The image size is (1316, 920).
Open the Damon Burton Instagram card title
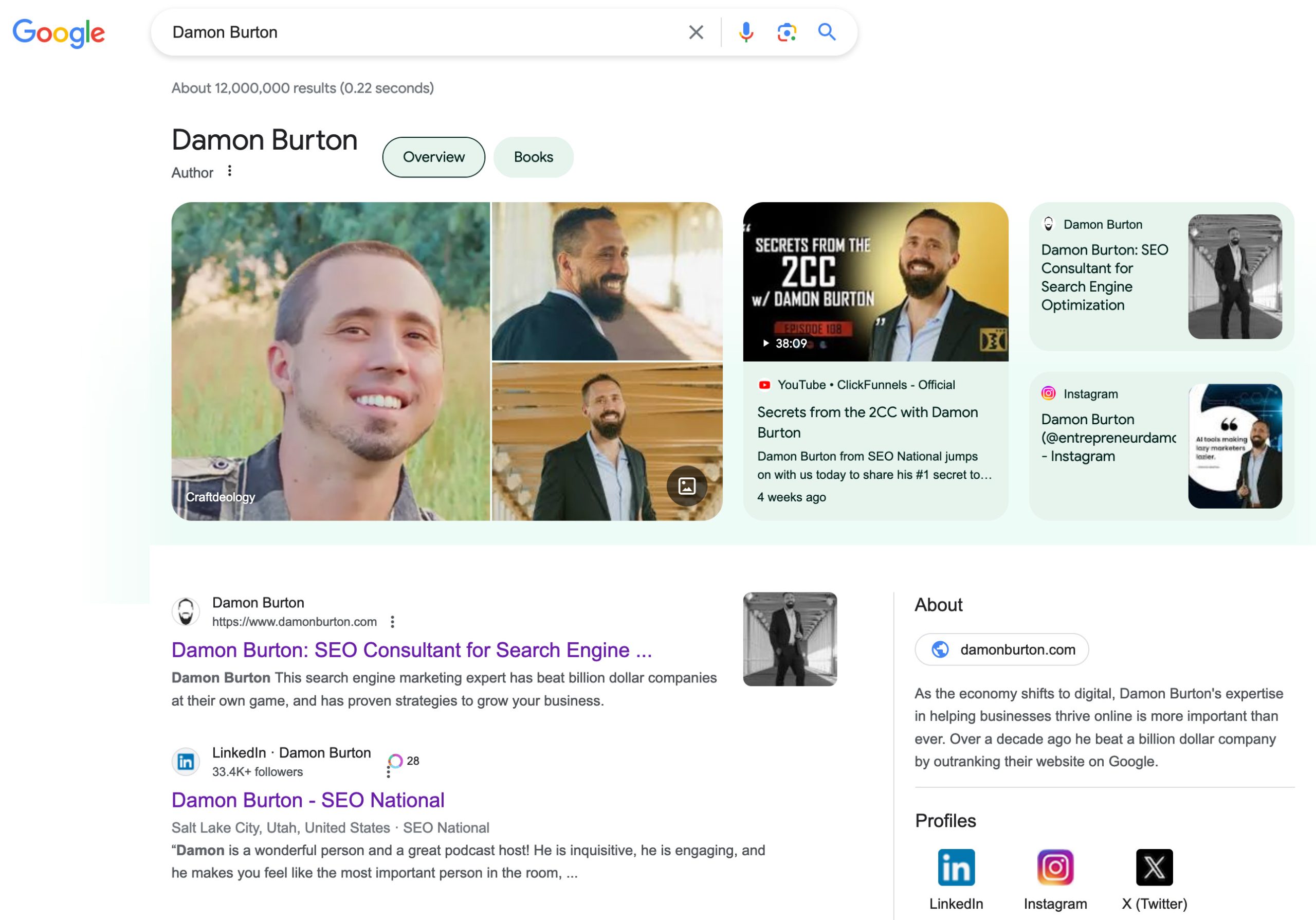coord(1108,438)
